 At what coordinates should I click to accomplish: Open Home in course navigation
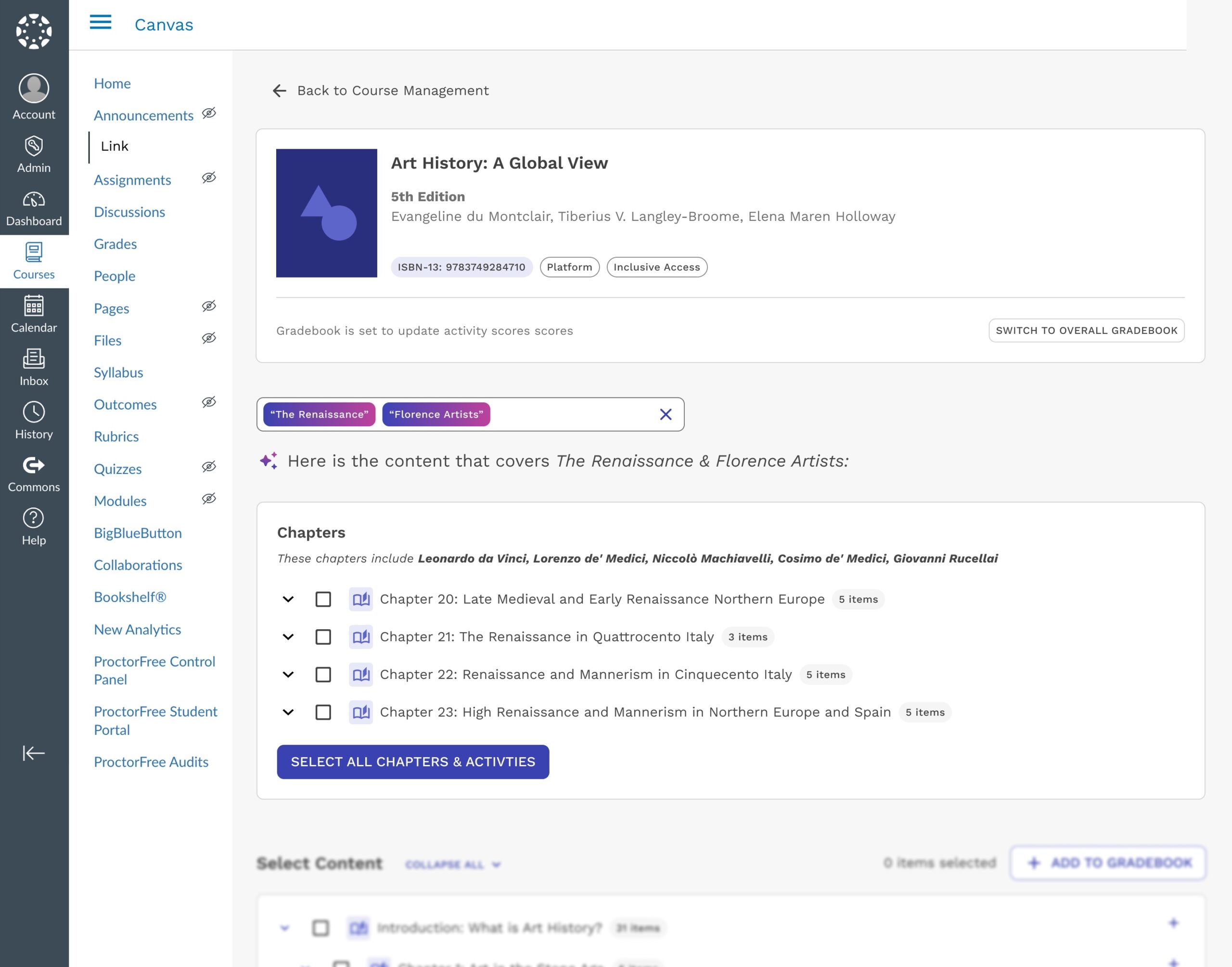[x=112, y=83]
